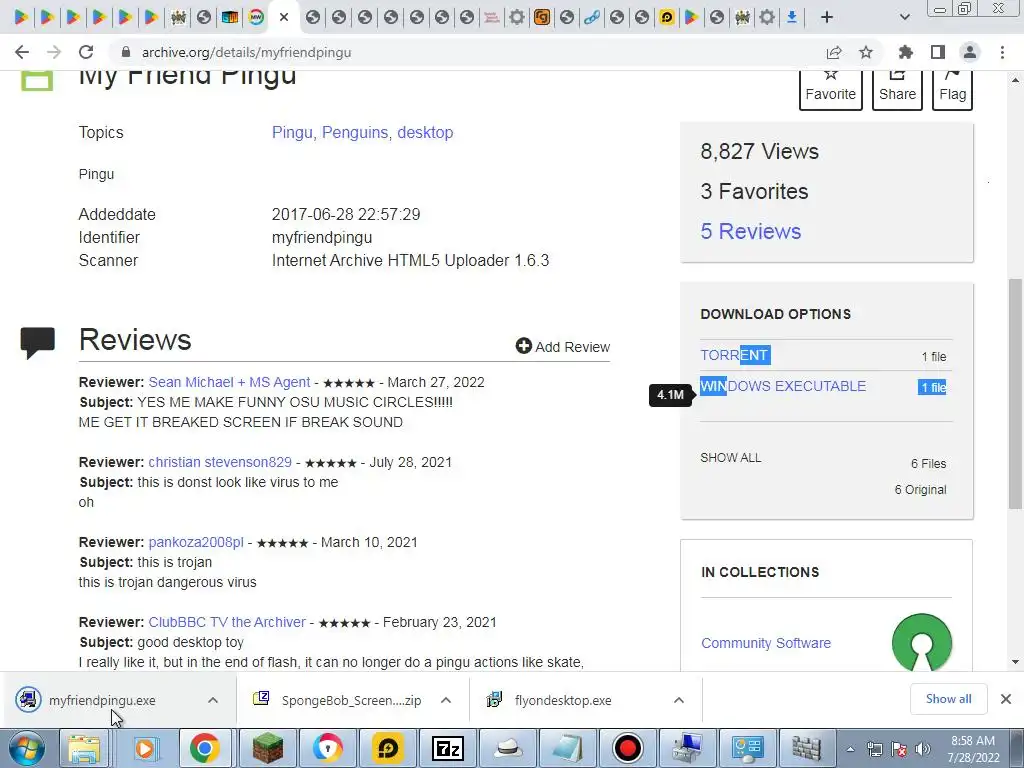
Task: Click the page vertical scrollbar thumb
Action: (x=1015, y=394)
